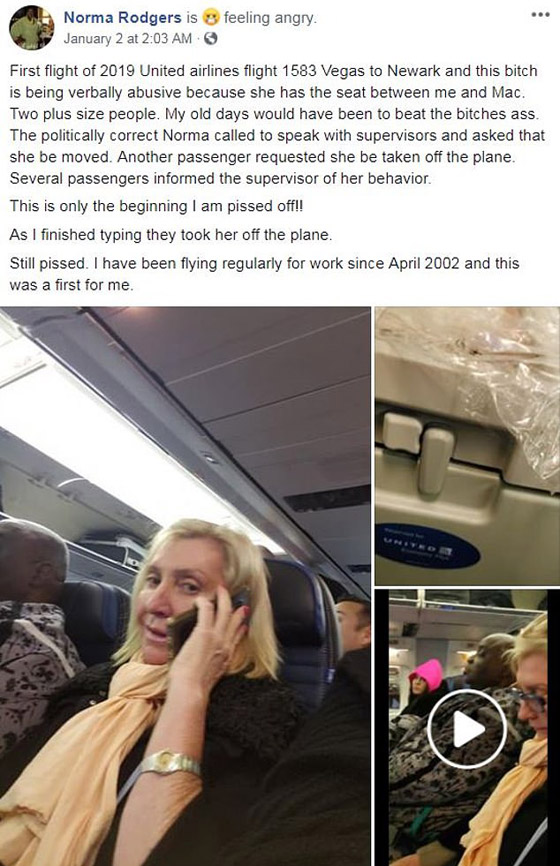
Task: Open Norma Rodgers profile picture
Action: coord(31,28)
